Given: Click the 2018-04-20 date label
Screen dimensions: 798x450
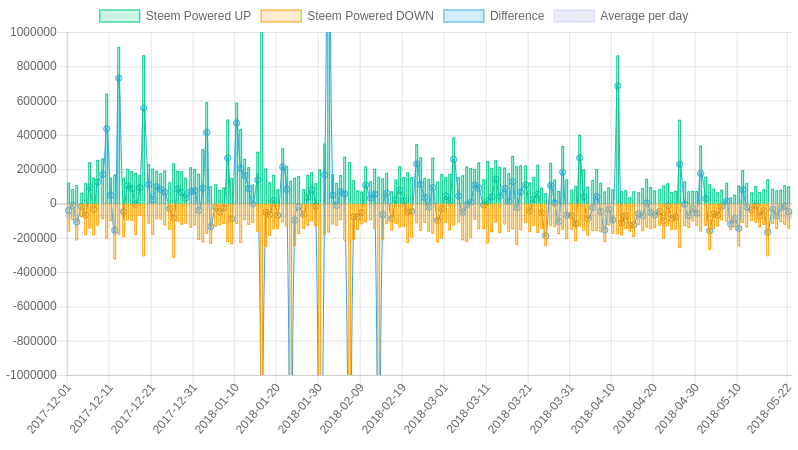Looking at the screenshot, I should coord(635,409).
